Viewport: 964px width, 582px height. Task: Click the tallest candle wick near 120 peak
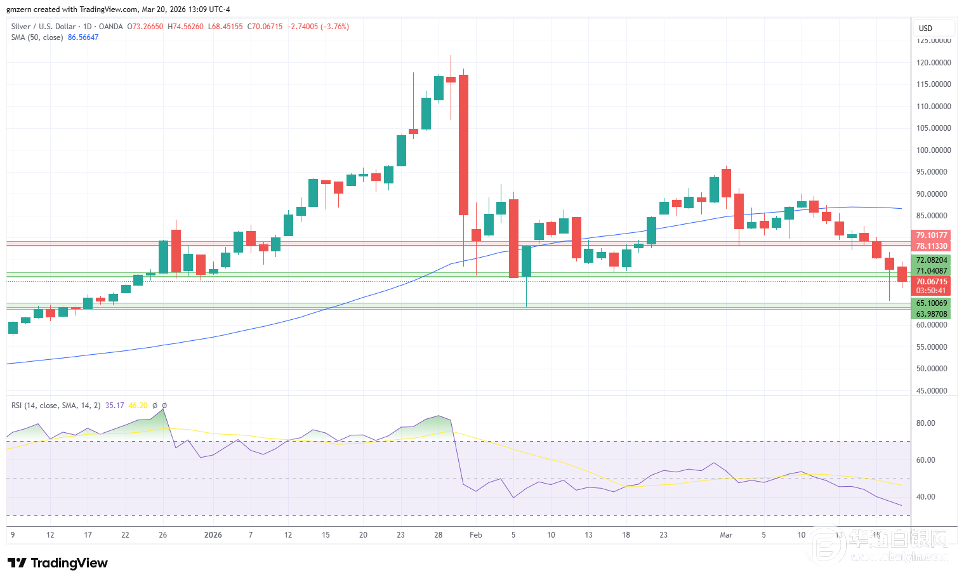pyautogui.click(x=450, y=62)
